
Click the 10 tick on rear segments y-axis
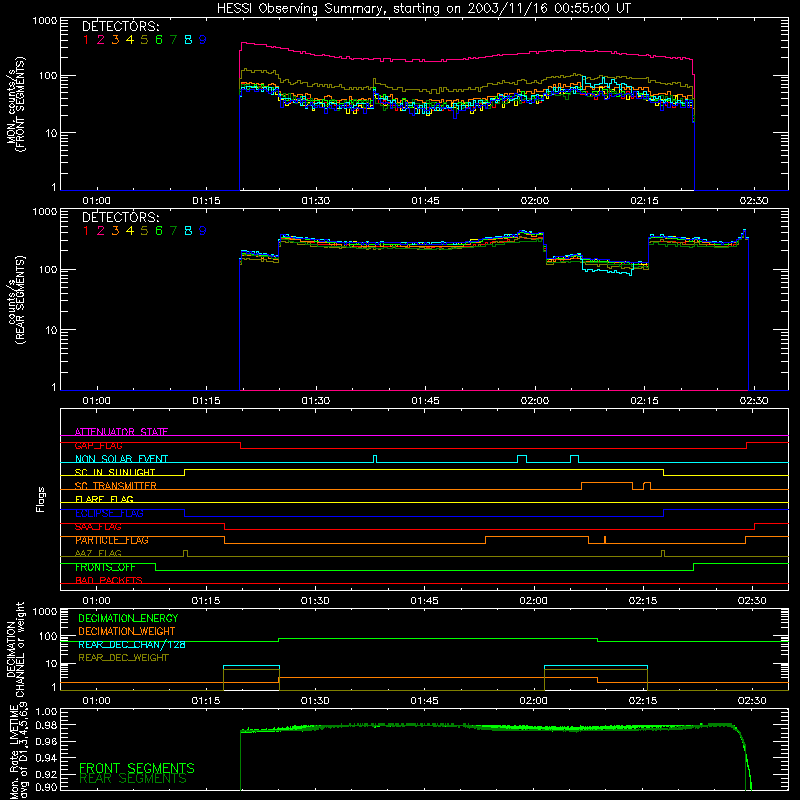(x=51, y=330)
